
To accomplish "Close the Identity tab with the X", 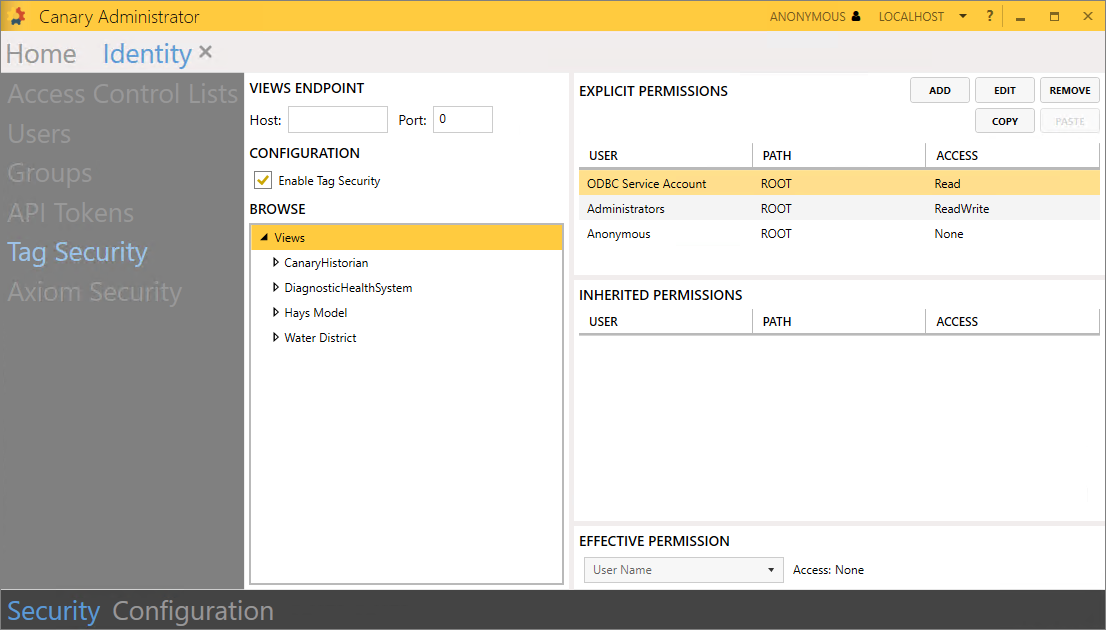I will click(205, 52).
